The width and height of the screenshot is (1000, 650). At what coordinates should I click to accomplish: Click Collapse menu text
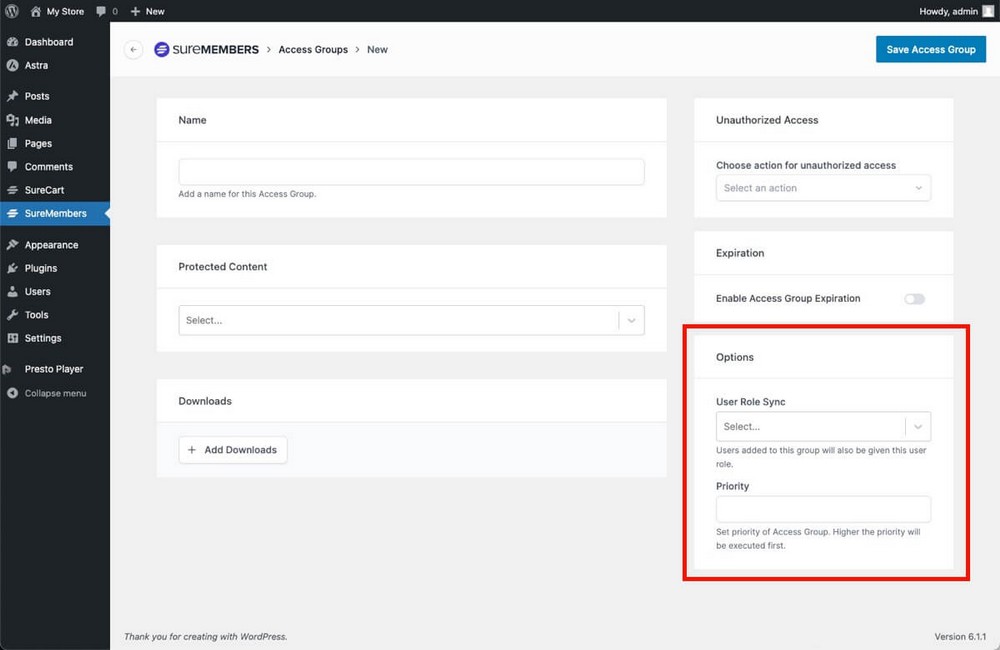55,393
